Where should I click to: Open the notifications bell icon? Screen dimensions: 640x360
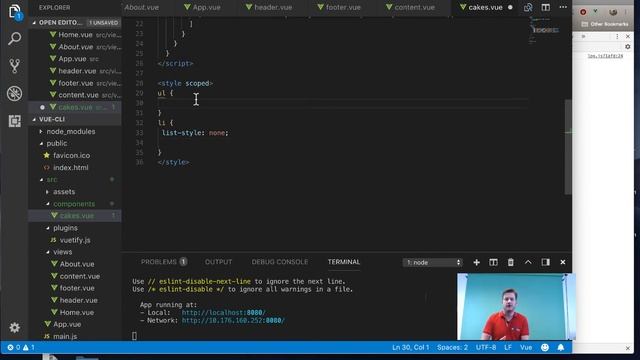point(561,347)
